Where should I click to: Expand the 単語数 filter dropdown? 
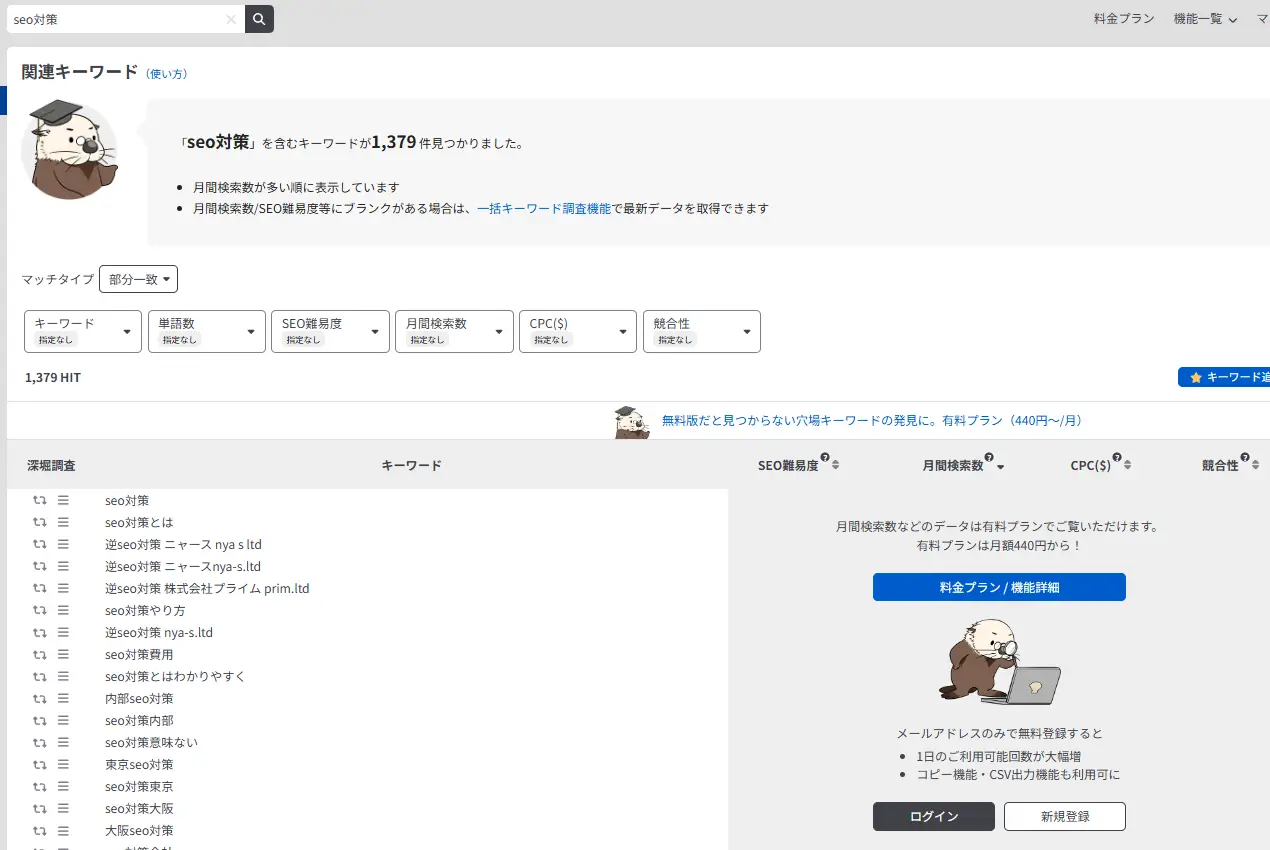tap(206, 331)
